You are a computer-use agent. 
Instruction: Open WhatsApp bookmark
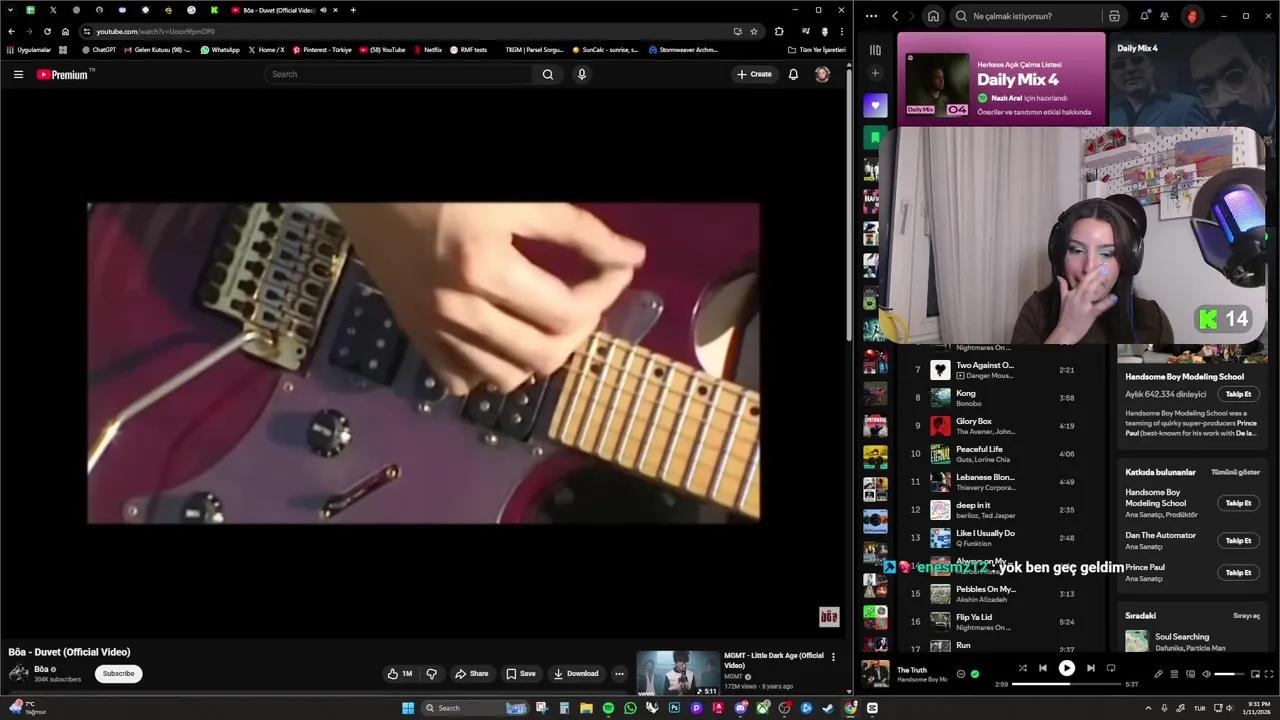(220, 50)
